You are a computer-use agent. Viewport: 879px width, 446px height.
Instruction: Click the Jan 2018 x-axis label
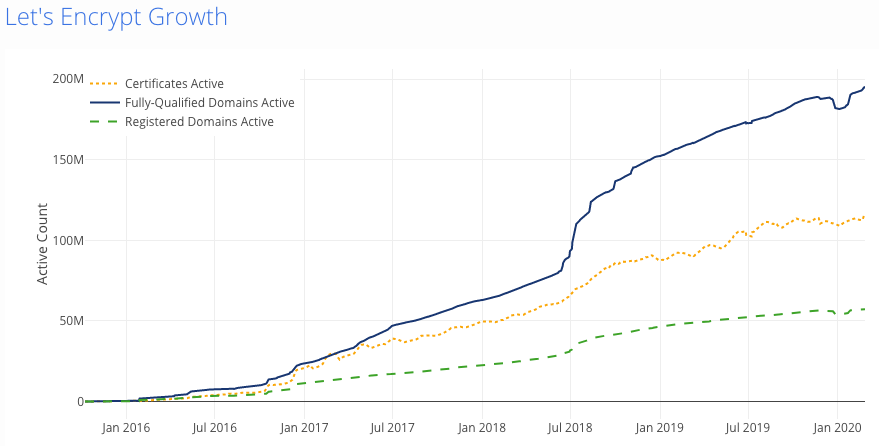click(x=482, y=428)
